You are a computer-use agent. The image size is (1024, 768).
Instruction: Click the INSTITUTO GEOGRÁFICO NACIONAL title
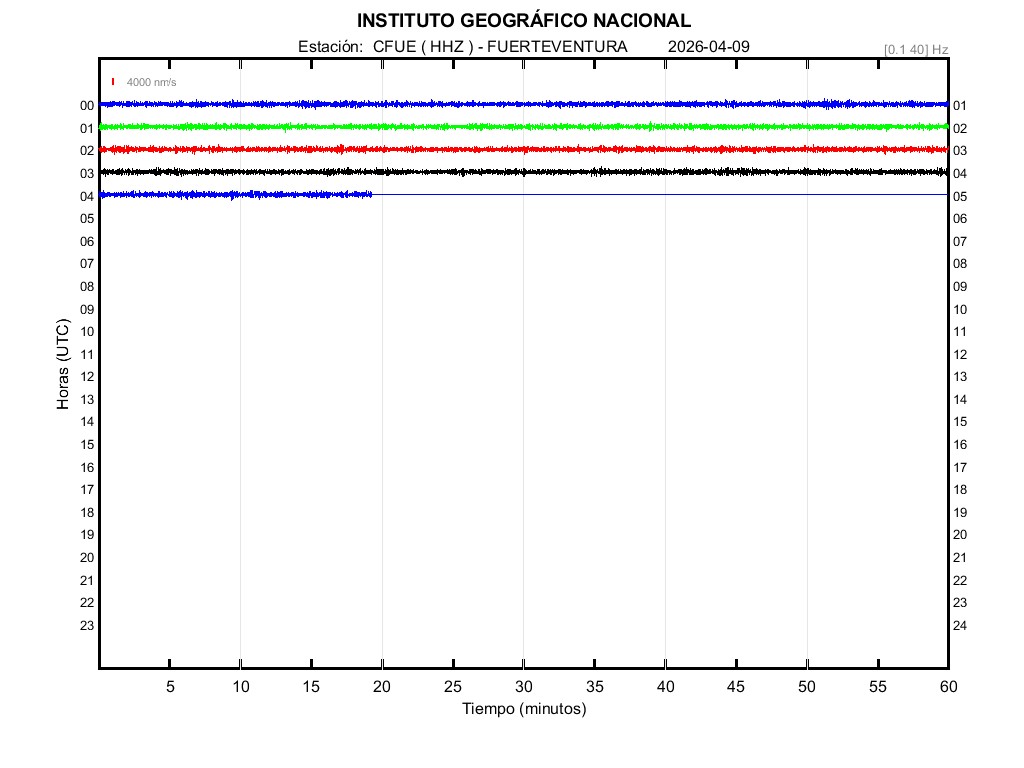tap(523, 21)
